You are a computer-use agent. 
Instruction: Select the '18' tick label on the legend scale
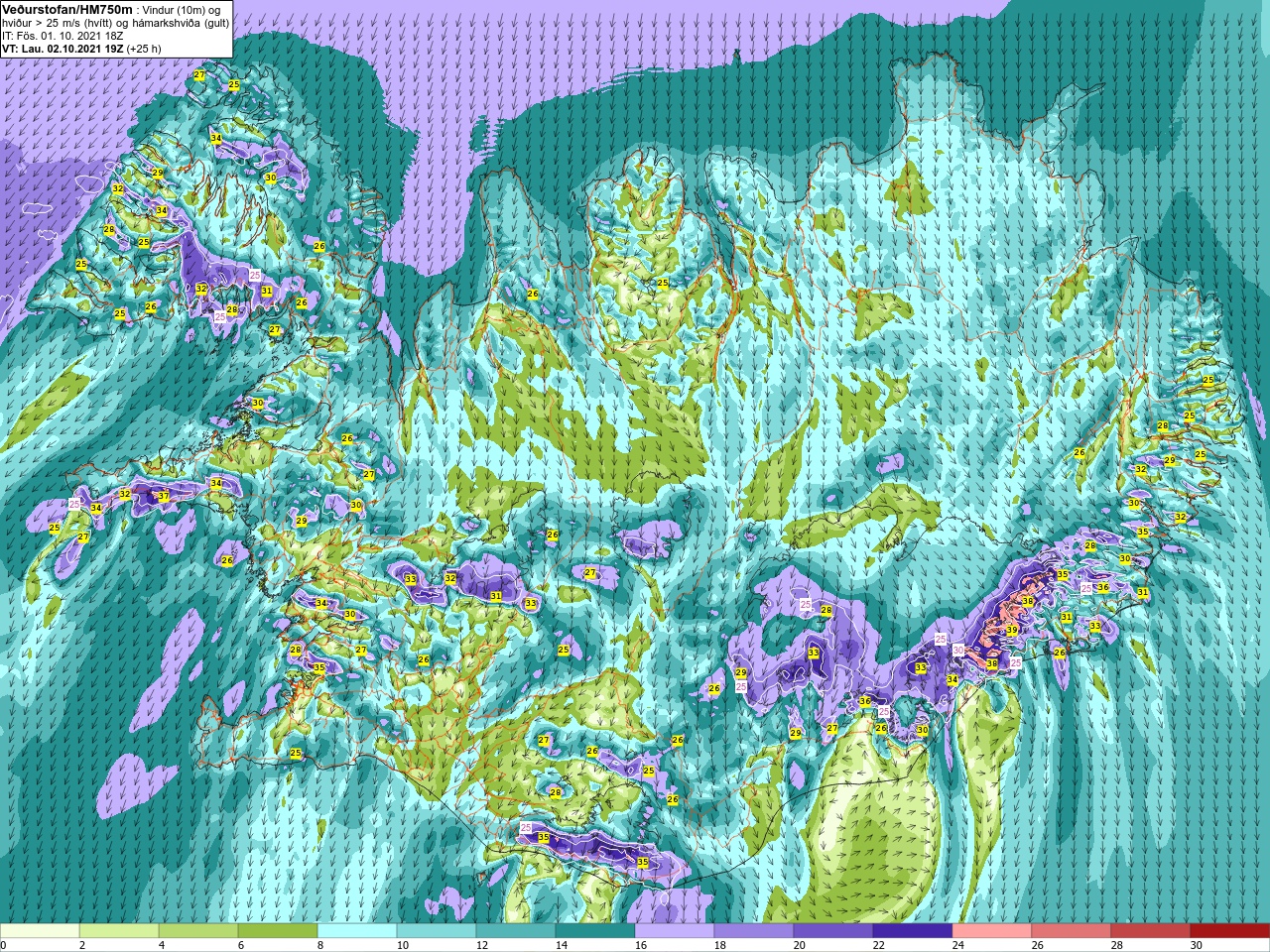point(719,945)
